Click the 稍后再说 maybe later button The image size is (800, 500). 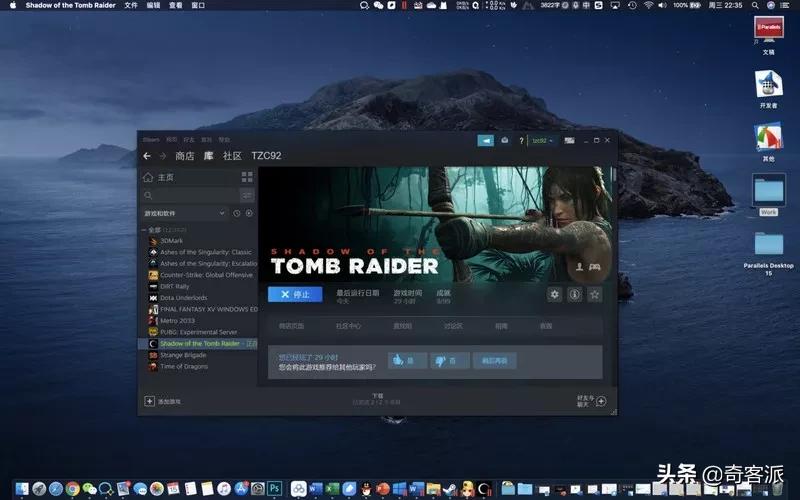(494, 360)
